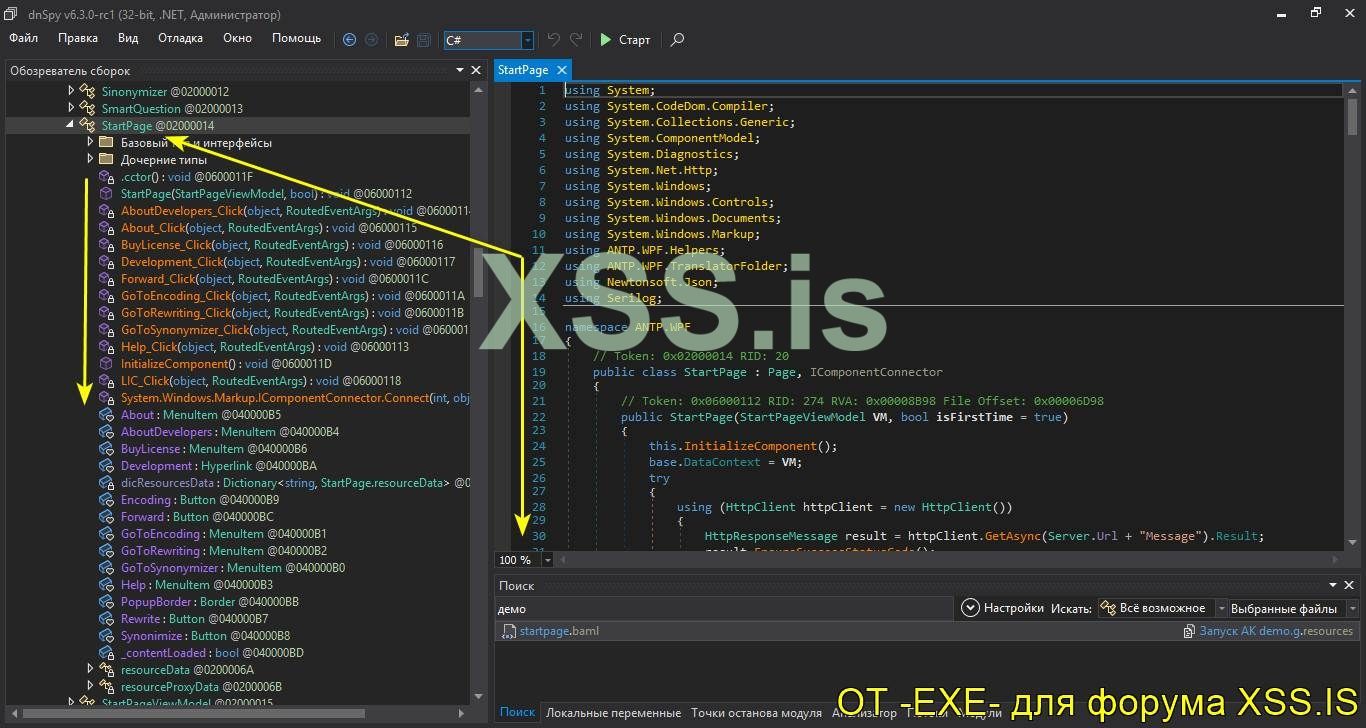Click the search text field containing демо

pos(724,608)
